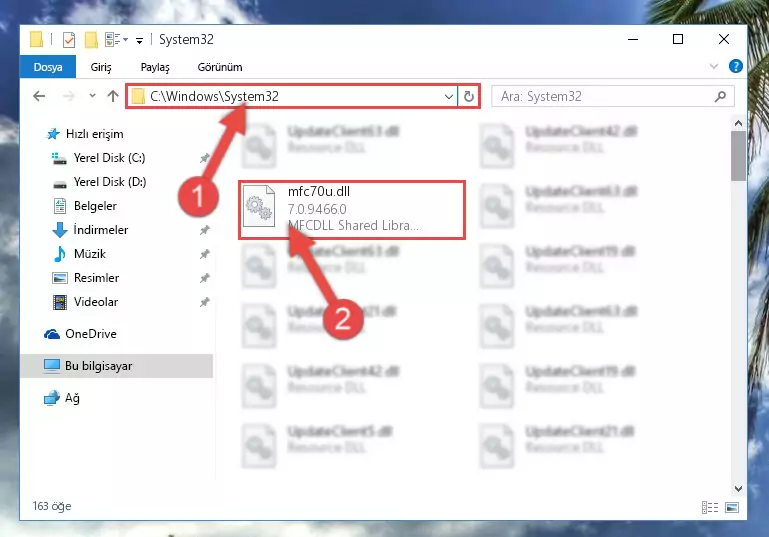Click the address bar path C:\Windows\System32
The width and height of the screenshot is (769, 537).
[x=214, y=96]
